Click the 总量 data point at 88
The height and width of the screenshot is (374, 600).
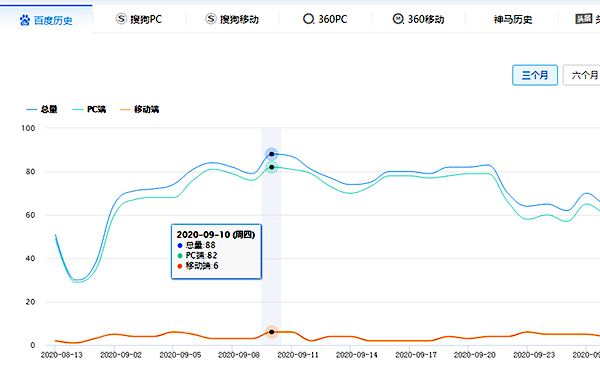pyautogui.click(x=272, y=154)
